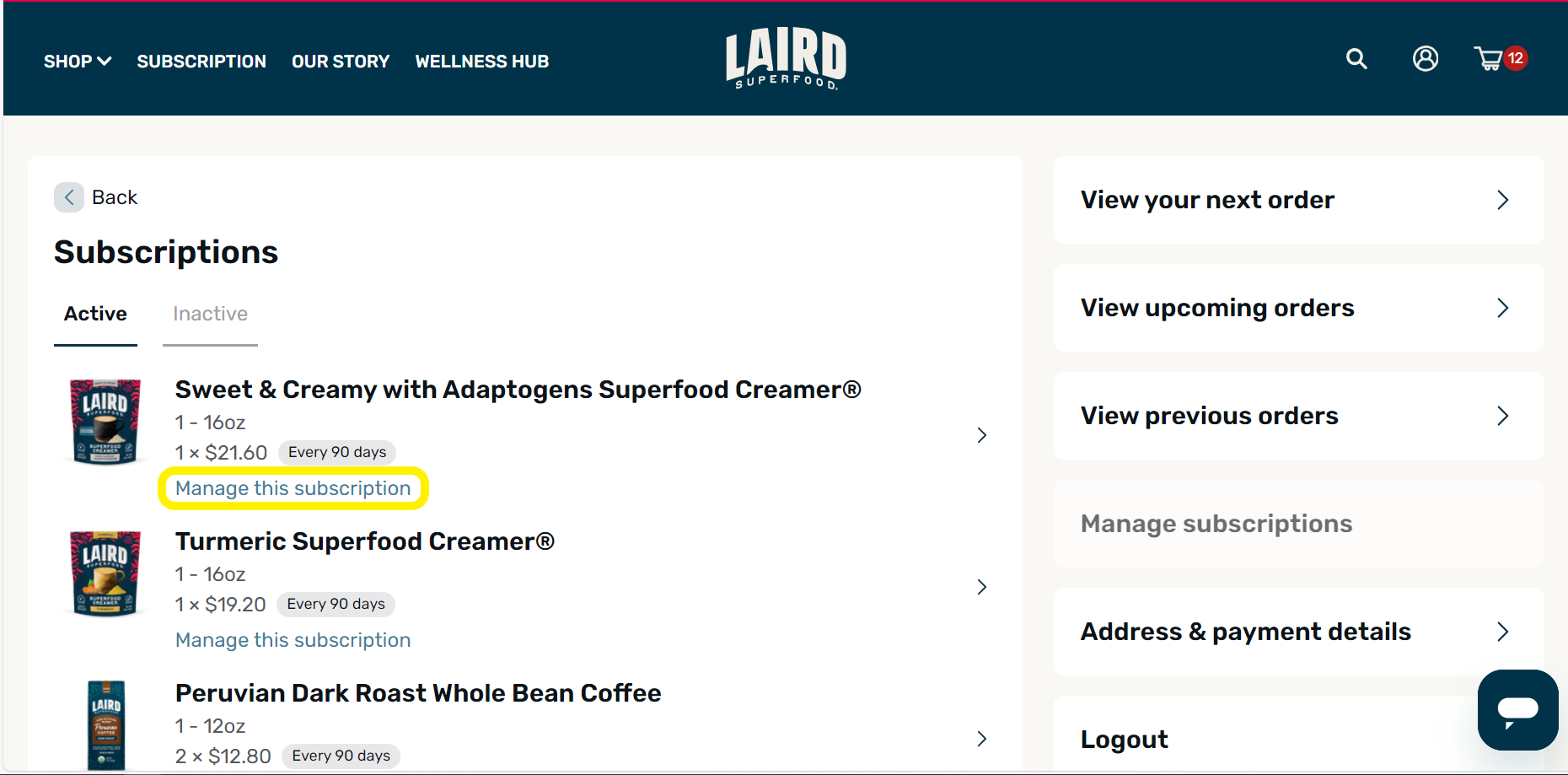Open Turmeric Creamer subscription via its chevron arrow
The height and width of the screenshot is (775, 1568).
point(981,587)
